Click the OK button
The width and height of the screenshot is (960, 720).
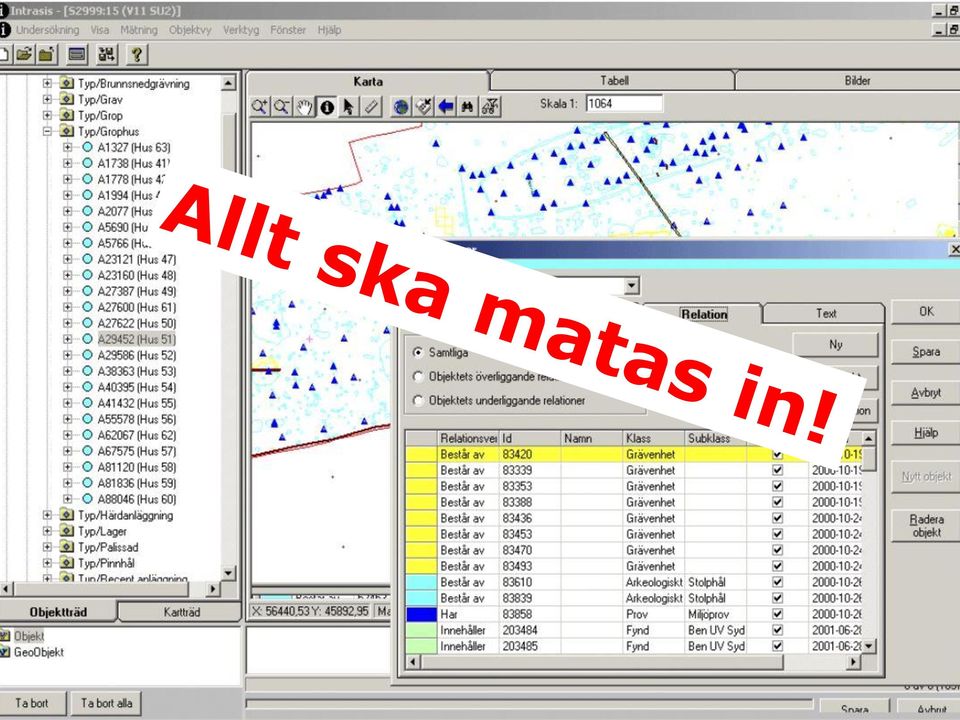[x=926, y=312]
